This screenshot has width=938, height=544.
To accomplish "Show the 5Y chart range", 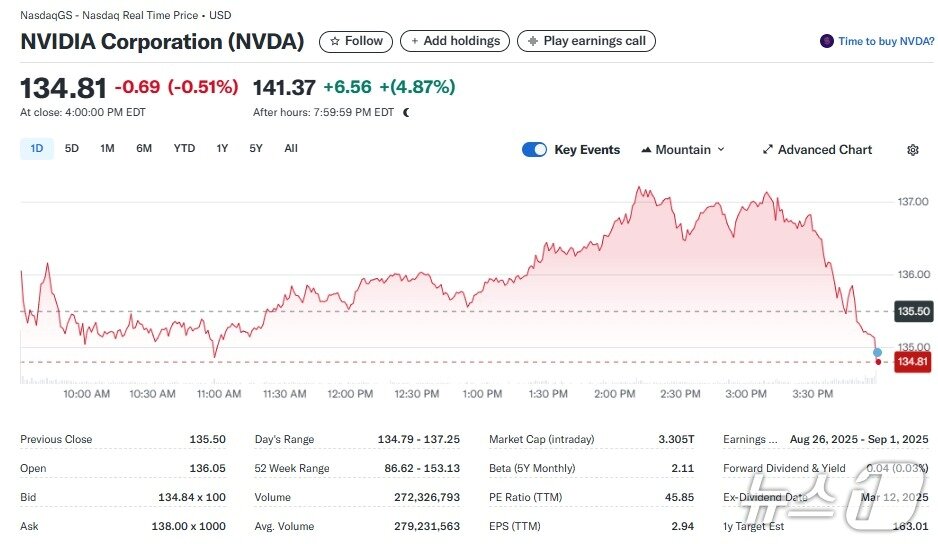I will tap(256, 149).
